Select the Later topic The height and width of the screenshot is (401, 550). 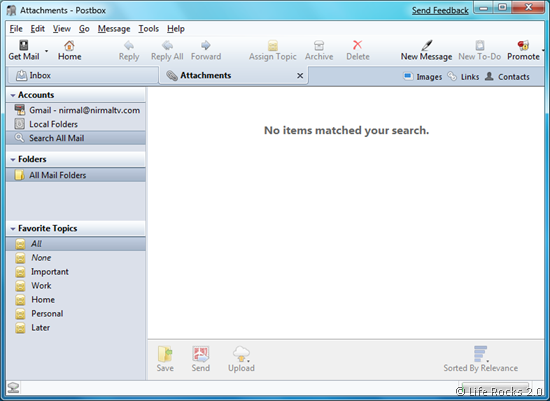[x=76, y=328]
